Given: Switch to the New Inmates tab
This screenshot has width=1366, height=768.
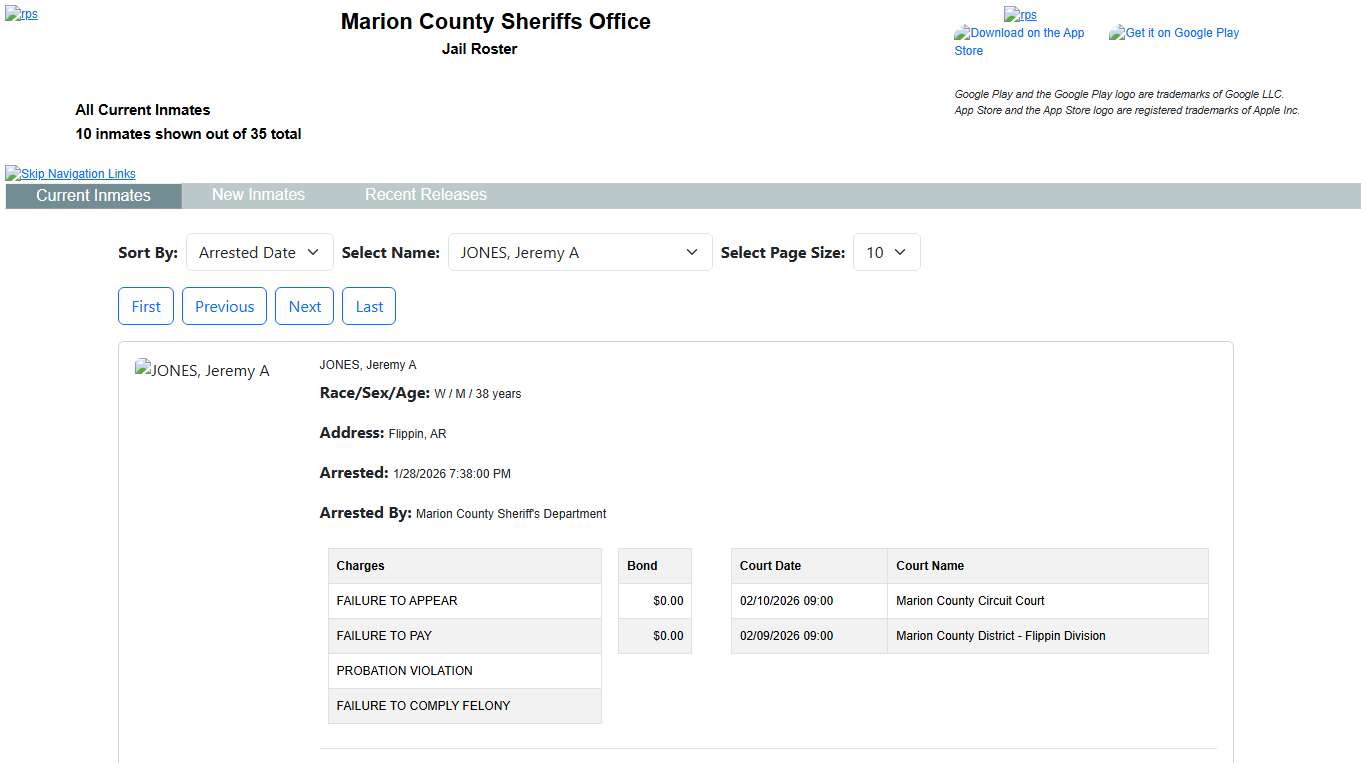Looking at the screenshot, I should (x=258, y=195).
